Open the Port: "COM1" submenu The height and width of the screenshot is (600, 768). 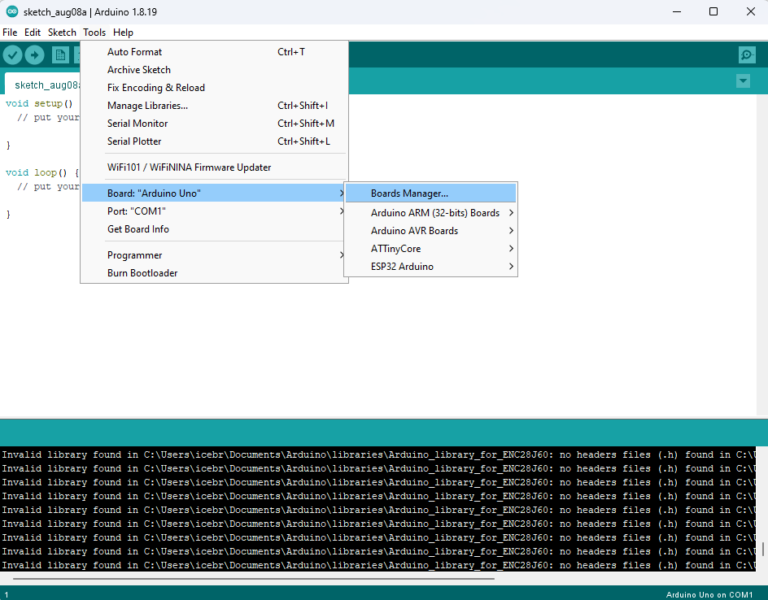point(137,212)
